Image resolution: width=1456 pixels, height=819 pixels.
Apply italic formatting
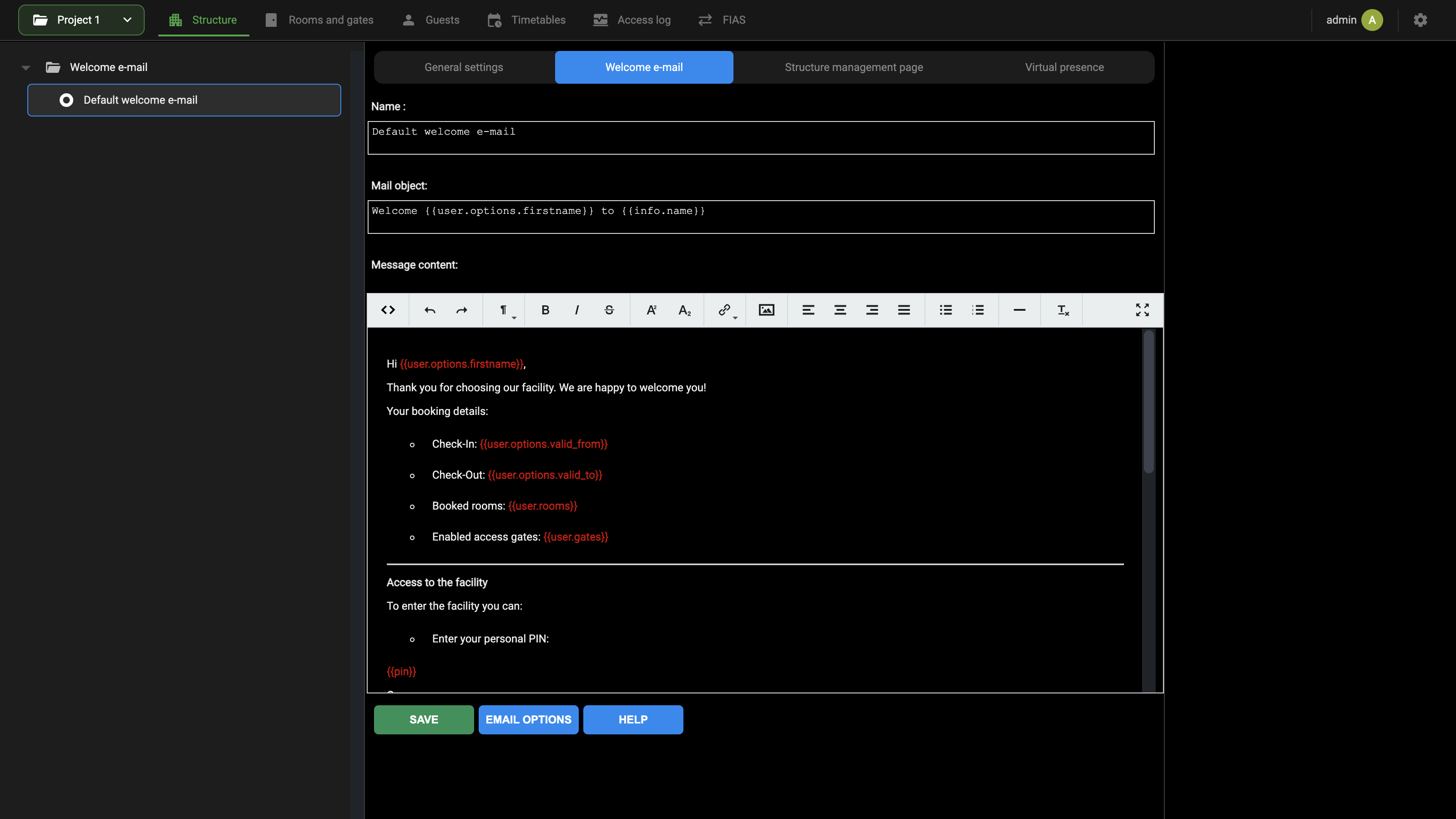pos(577,310)
